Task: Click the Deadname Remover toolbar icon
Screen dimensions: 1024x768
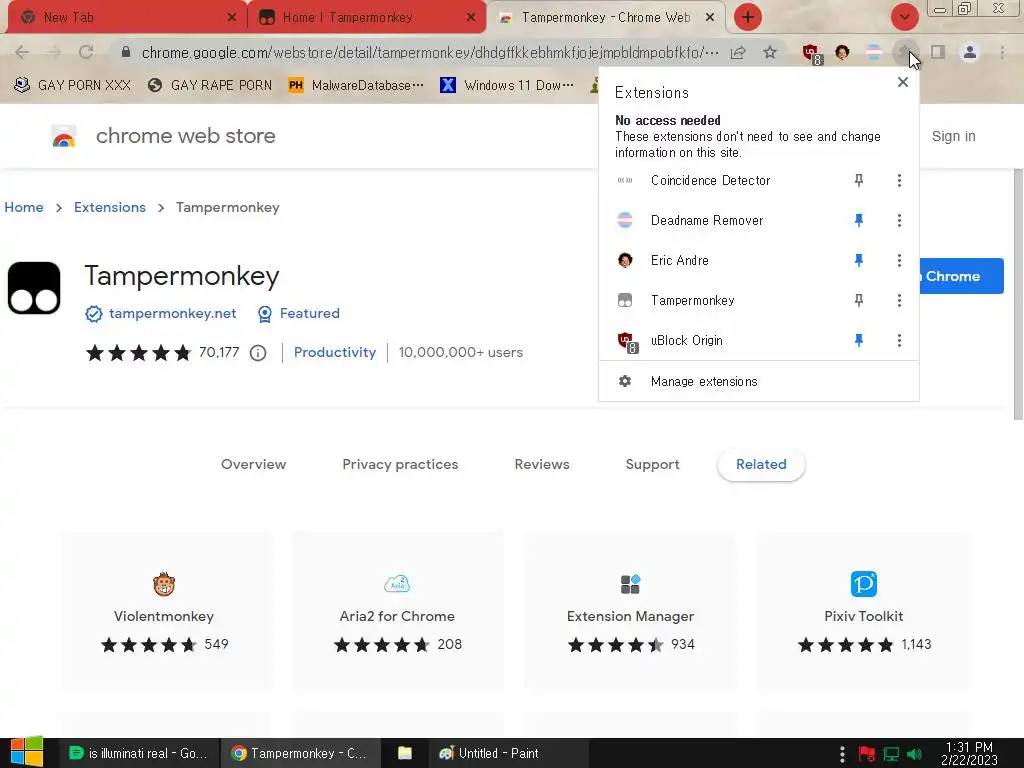Action: (x=874, y=52)
